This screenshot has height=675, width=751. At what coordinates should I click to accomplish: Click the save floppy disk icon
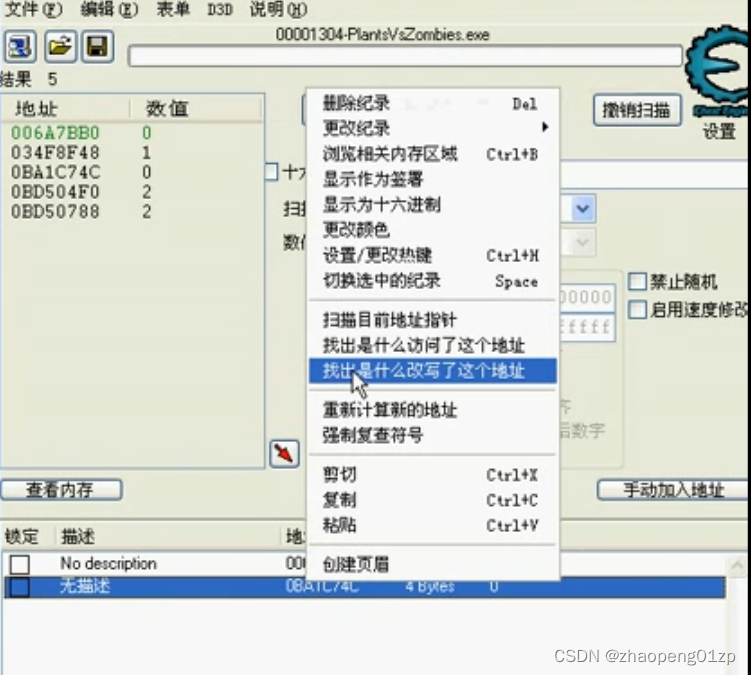coord(98,47)
